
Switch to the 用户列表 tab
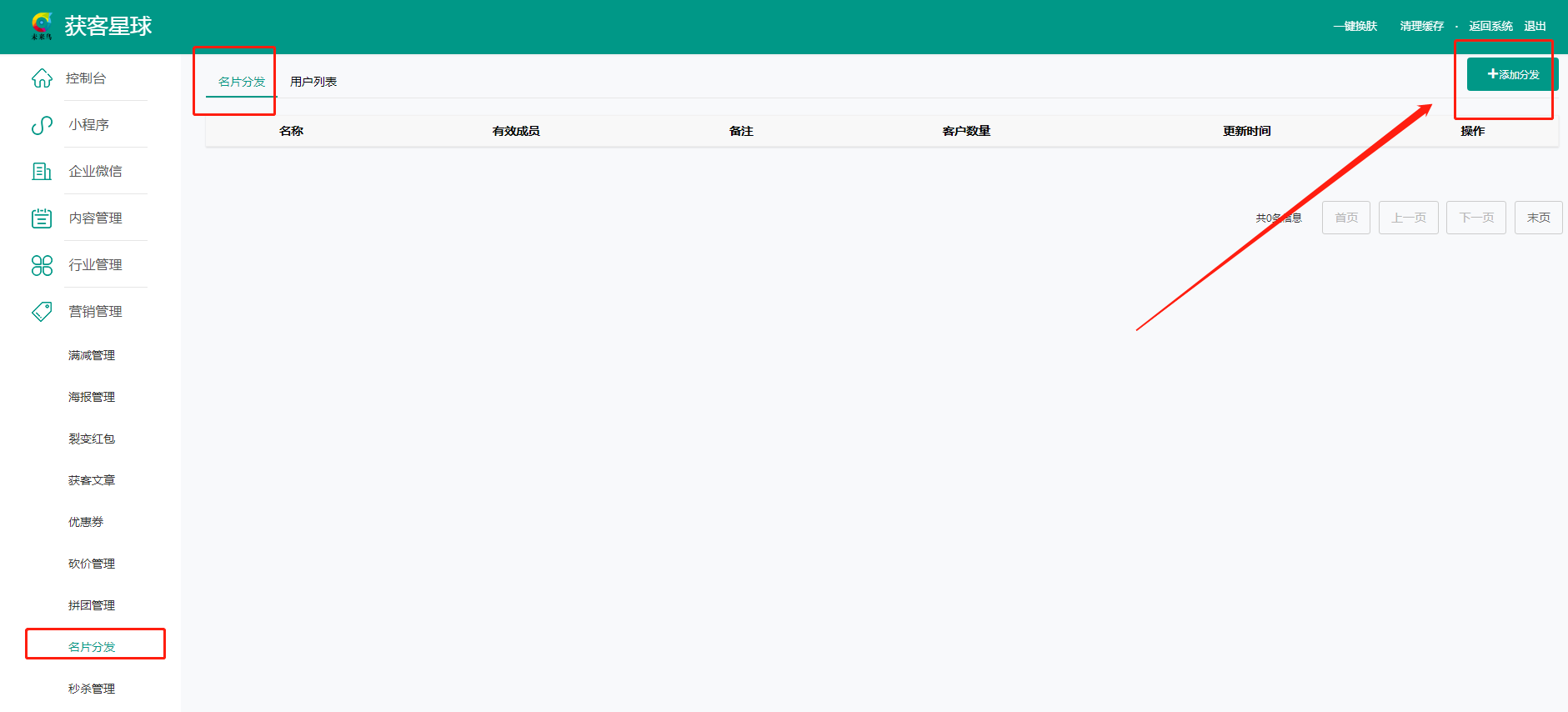(x=313, y=82)
